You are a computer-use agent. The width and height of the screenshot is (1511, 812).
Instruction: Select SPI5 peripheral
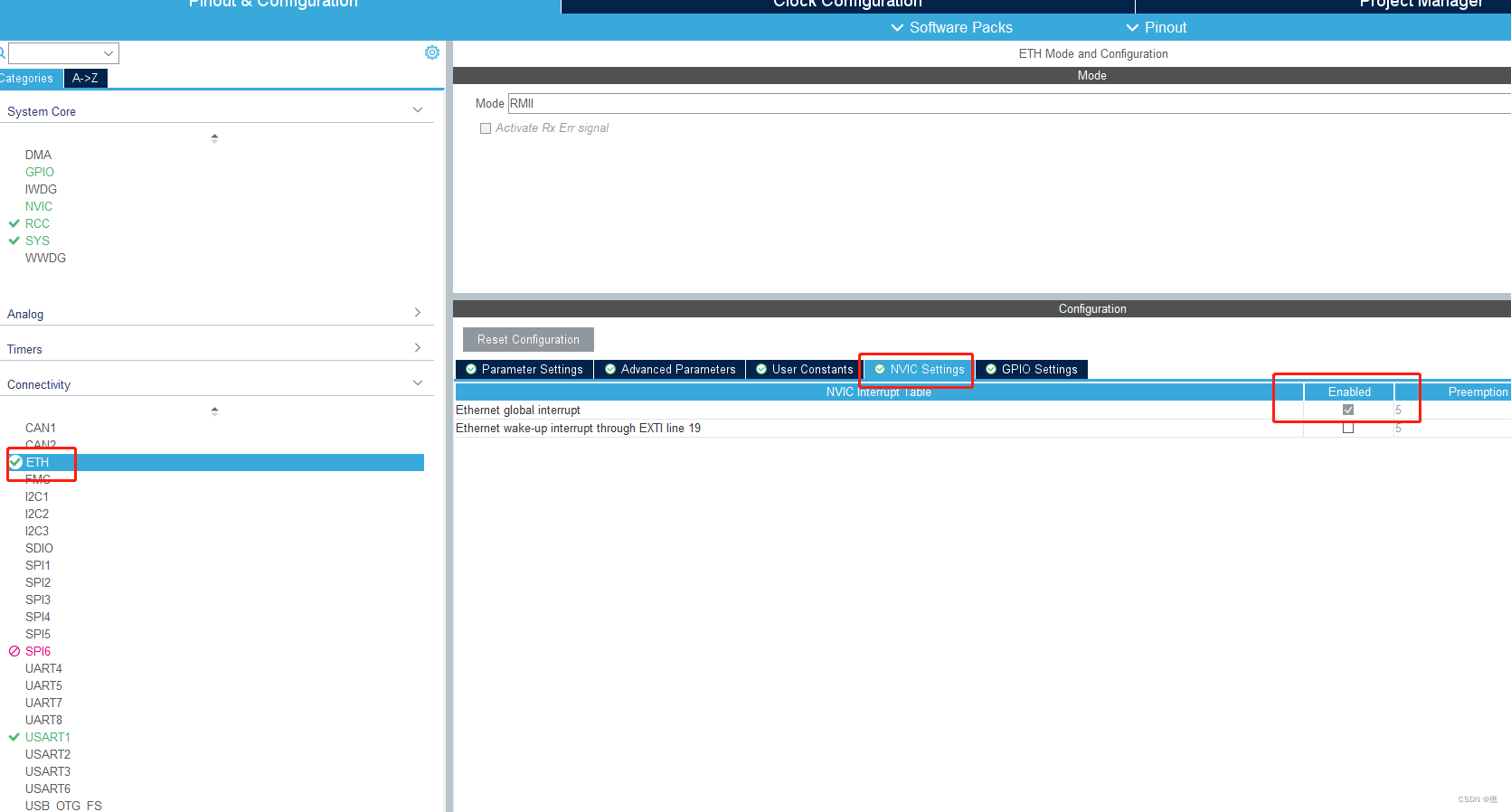38,634
